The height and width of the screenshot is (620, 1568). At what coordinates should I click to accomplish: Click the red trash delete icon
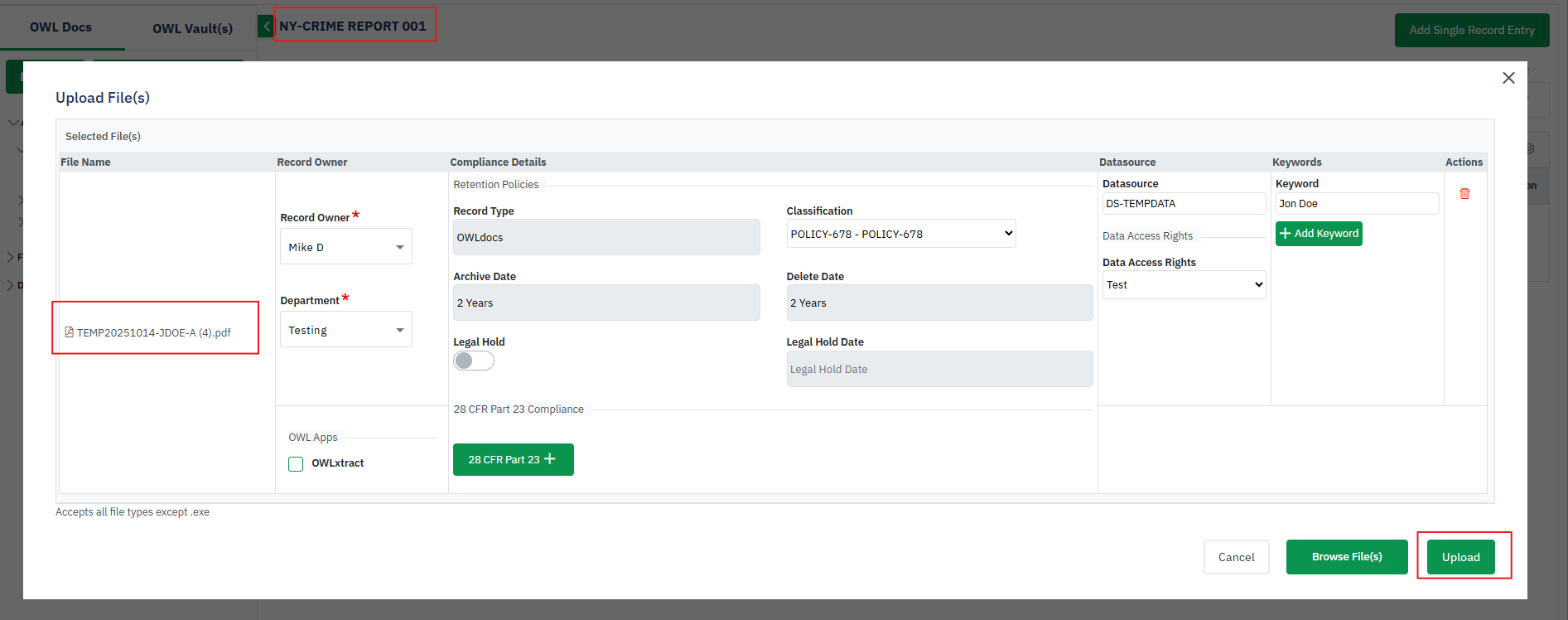[1464, 193]
